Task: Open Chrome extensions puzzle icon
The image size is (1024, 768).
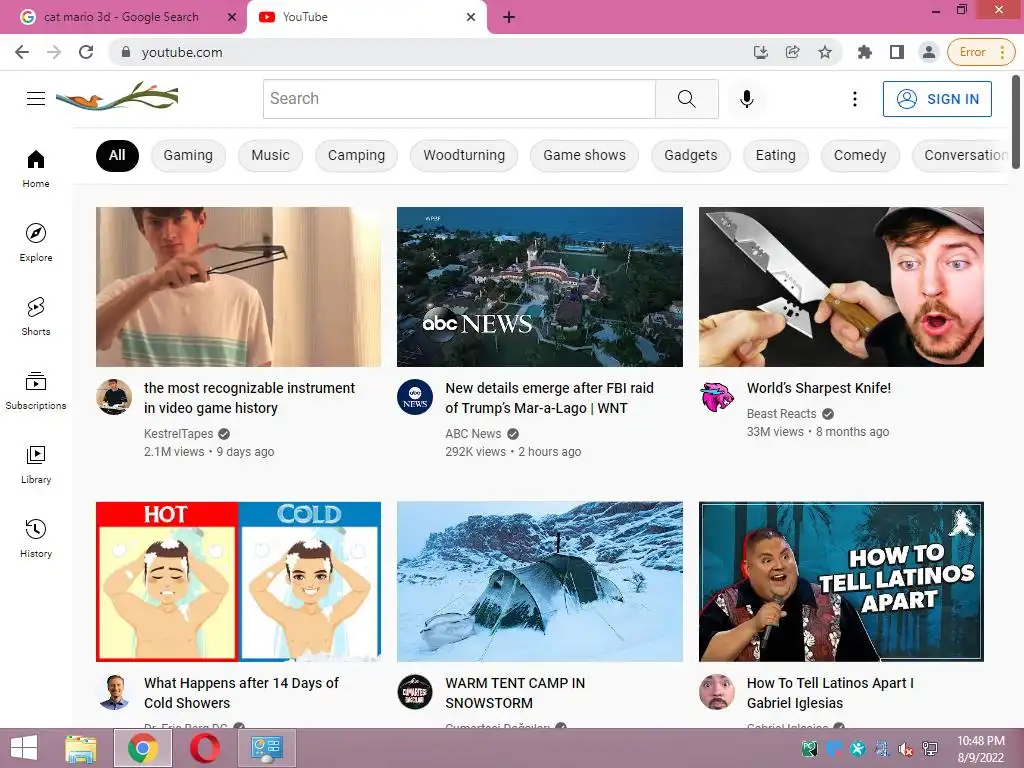Action: click(865, 52)
